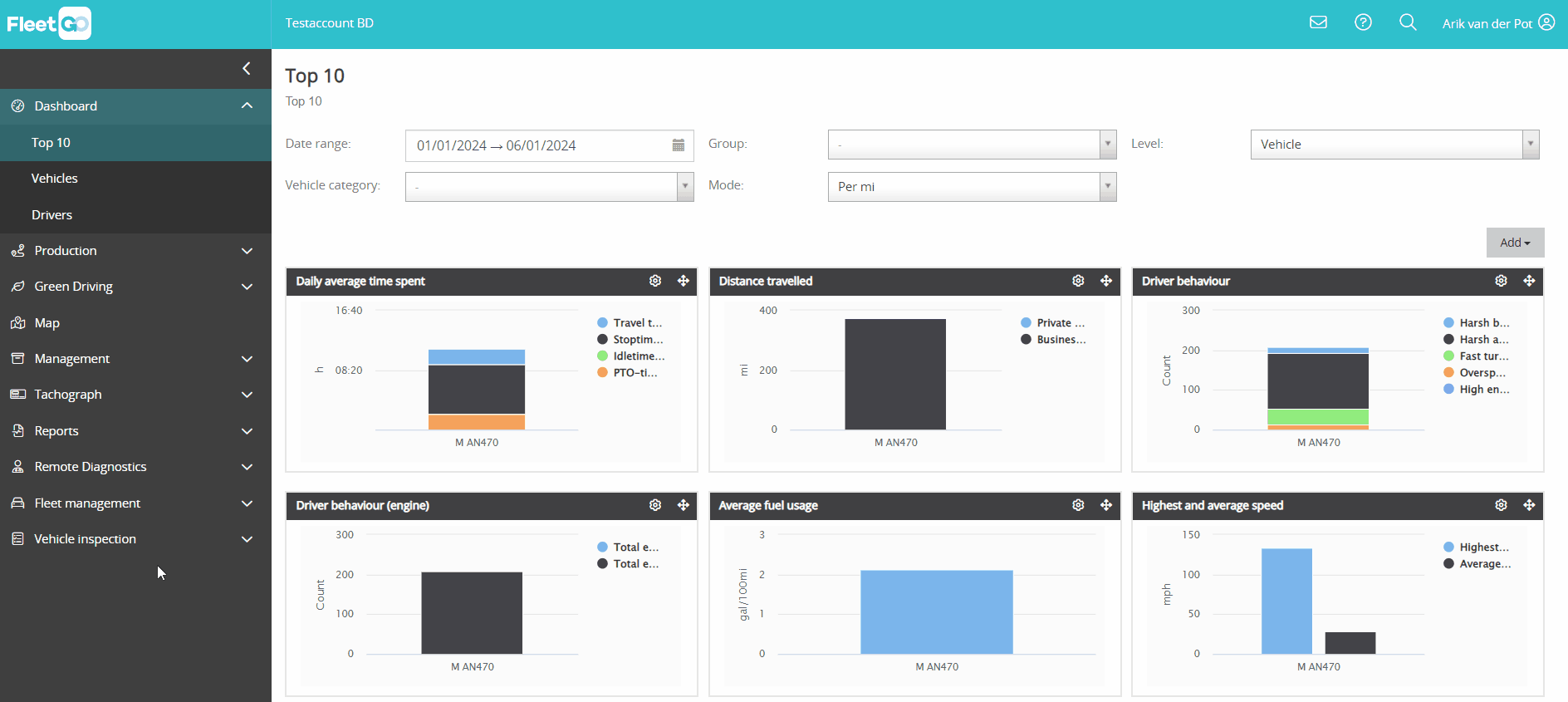The image size is (1568, 702).
Task: Click the blue Highest speed bar
Action: 1286,601
